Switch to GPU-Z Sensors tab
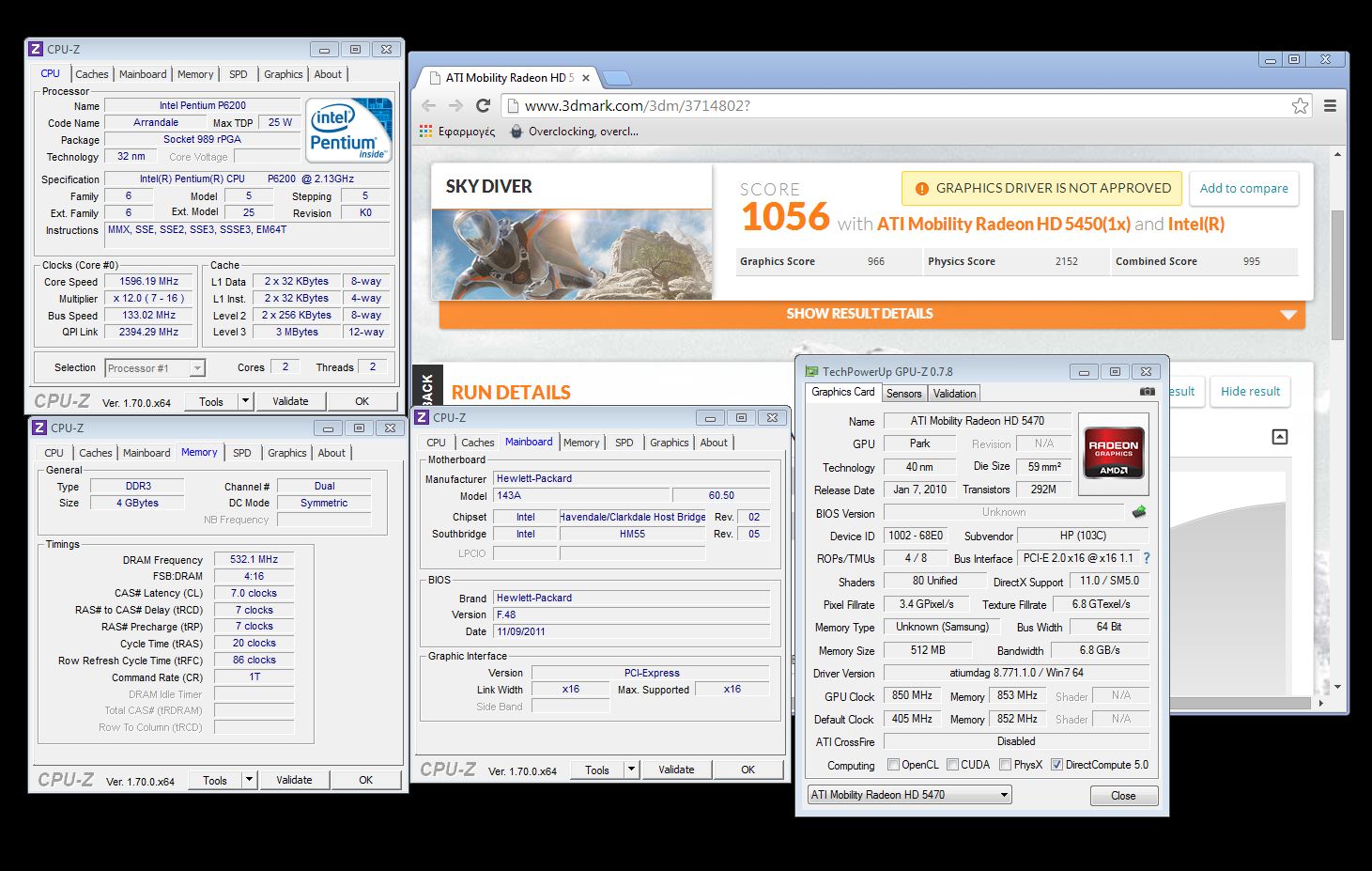The height and width of the screenshot is (871, 1372). tap(904, 394)
